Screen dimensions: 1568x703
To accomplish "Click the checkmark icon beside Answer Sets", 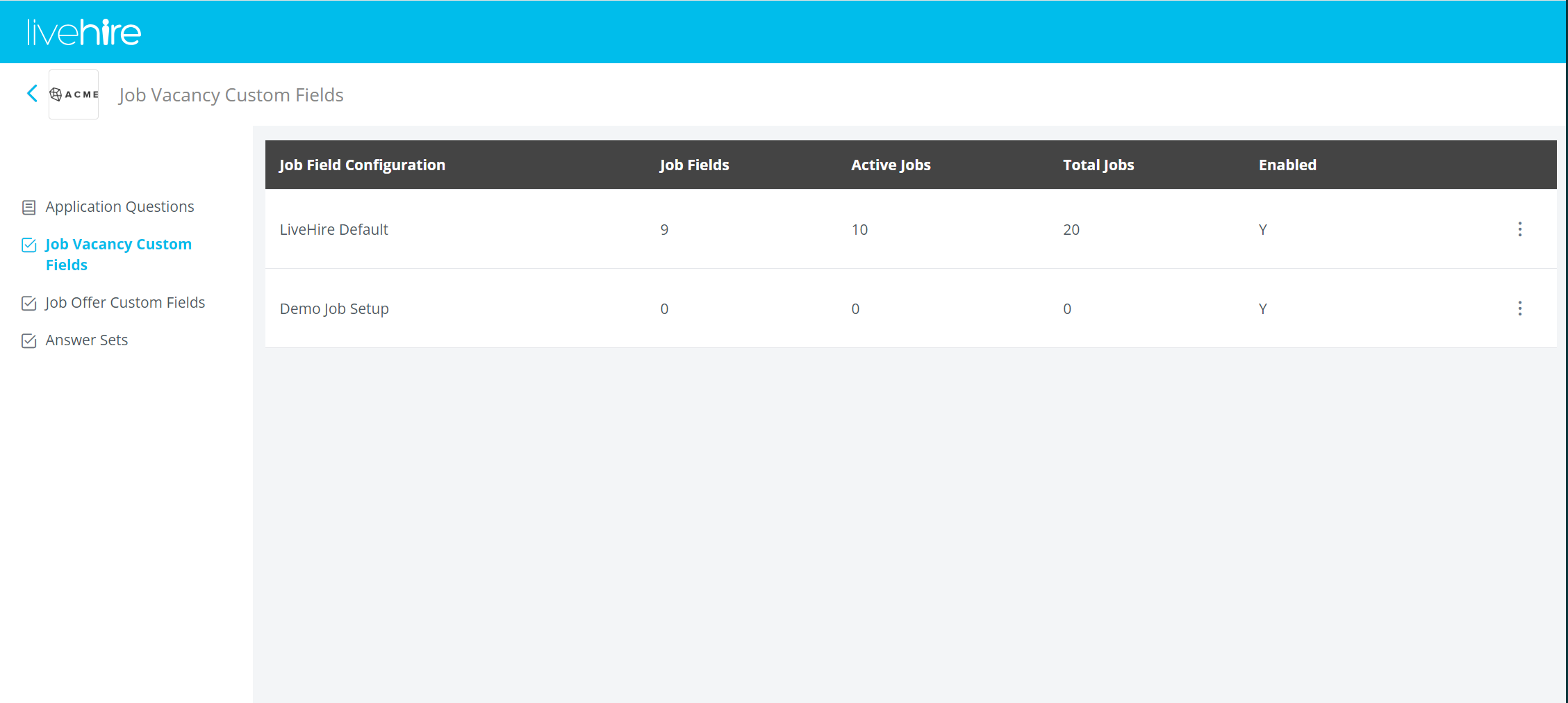I will tap(28, 340).
